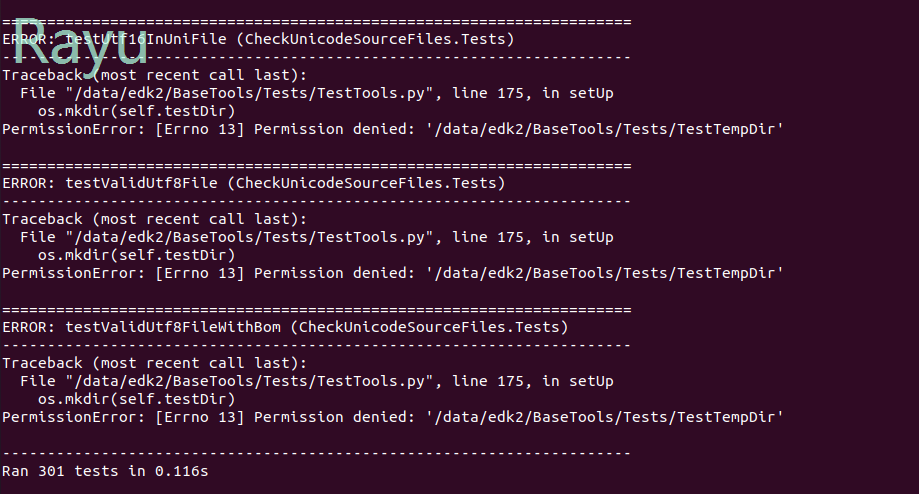Click the testUtf16InUniFile error heading
The height and width of the screenshot is (494, 919).
tap(258, 39)
